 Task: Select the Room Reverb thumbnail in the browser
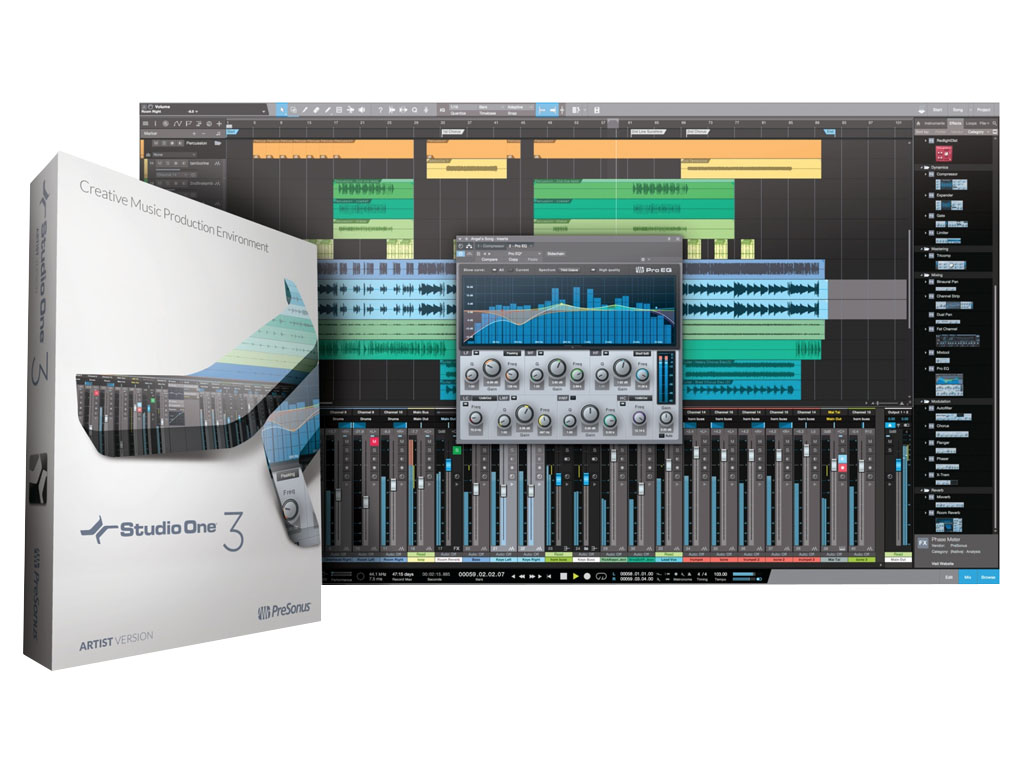[x=949, y=523]
